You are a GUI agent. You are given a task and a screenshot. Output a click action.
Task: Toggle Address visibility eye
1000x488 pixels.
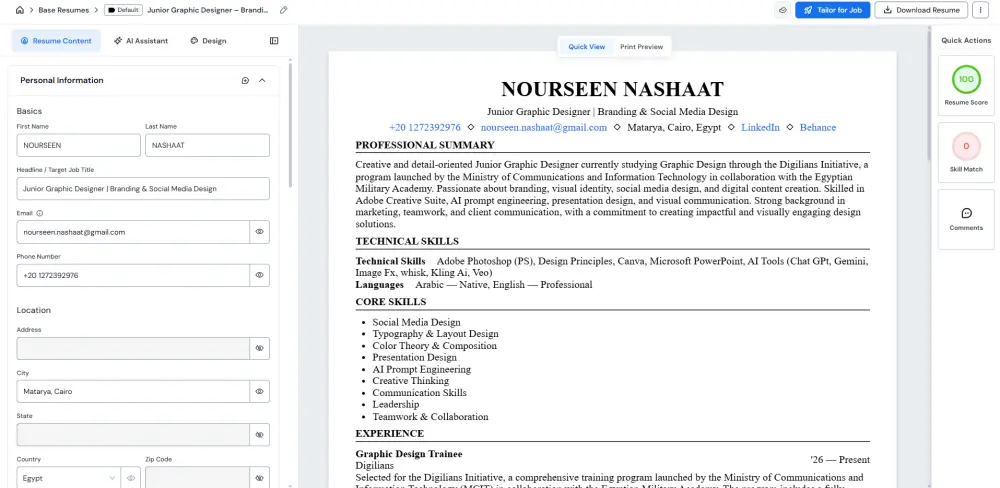point(260,348)
